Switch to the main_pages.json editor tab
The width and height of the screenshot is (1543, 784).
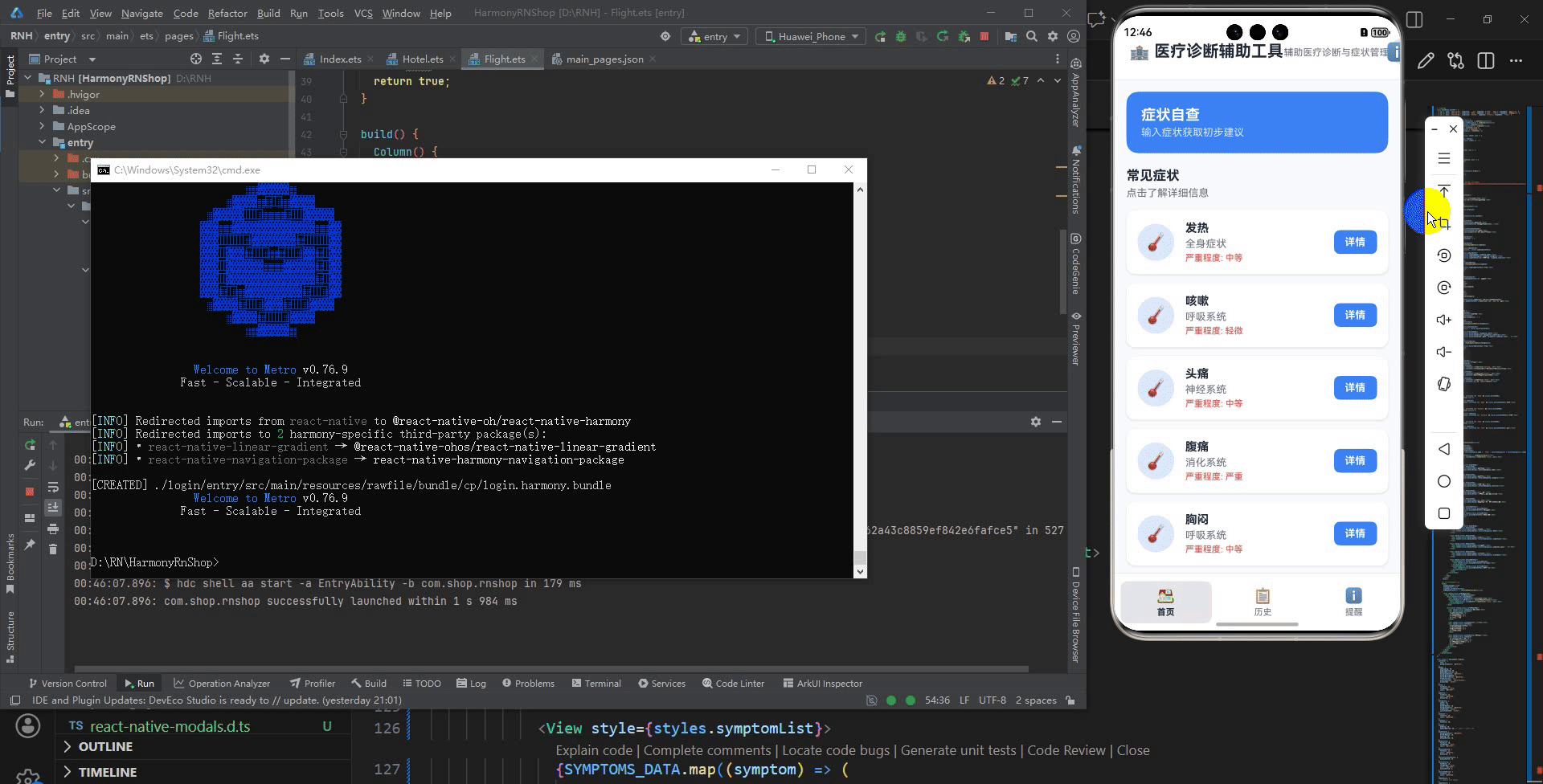coord(604,59)
